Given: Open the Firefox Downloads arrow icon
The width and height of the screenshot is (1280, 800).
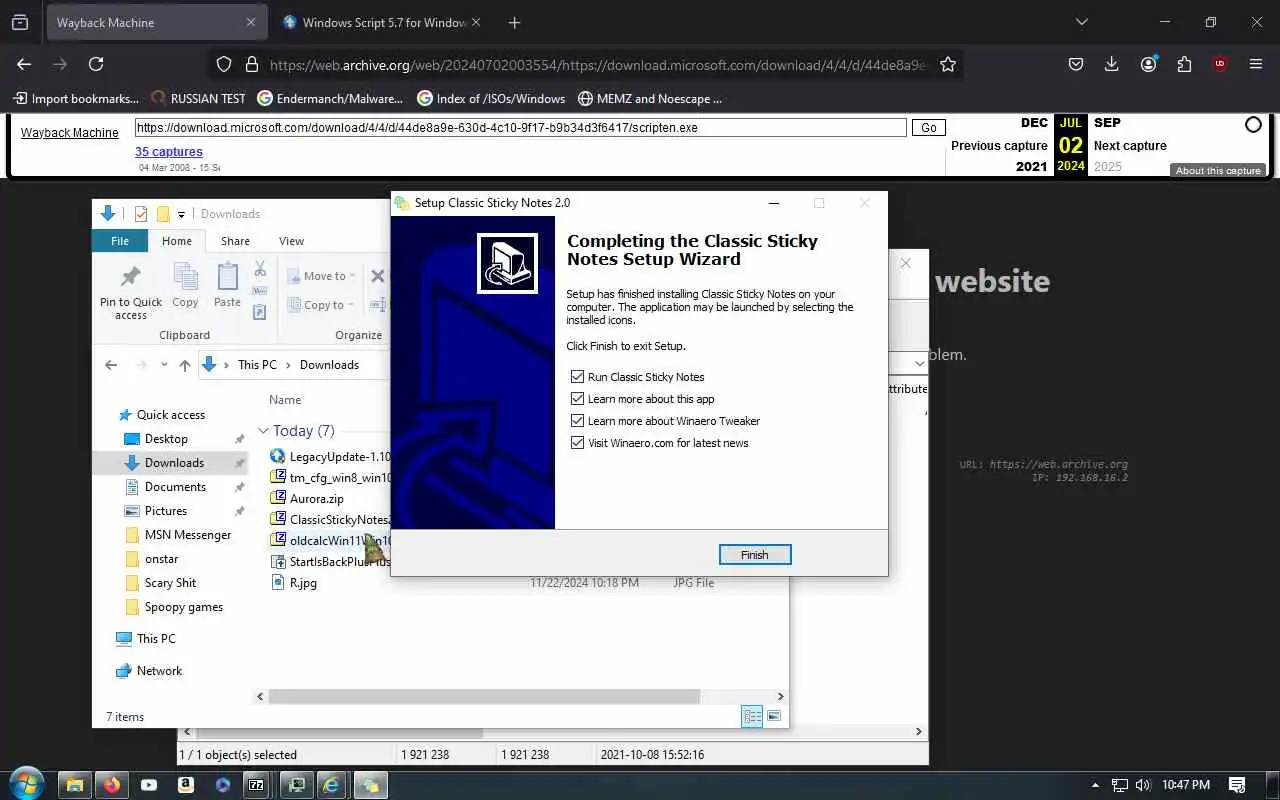Looking at the screenshot, I should [x=1112, y=64].
